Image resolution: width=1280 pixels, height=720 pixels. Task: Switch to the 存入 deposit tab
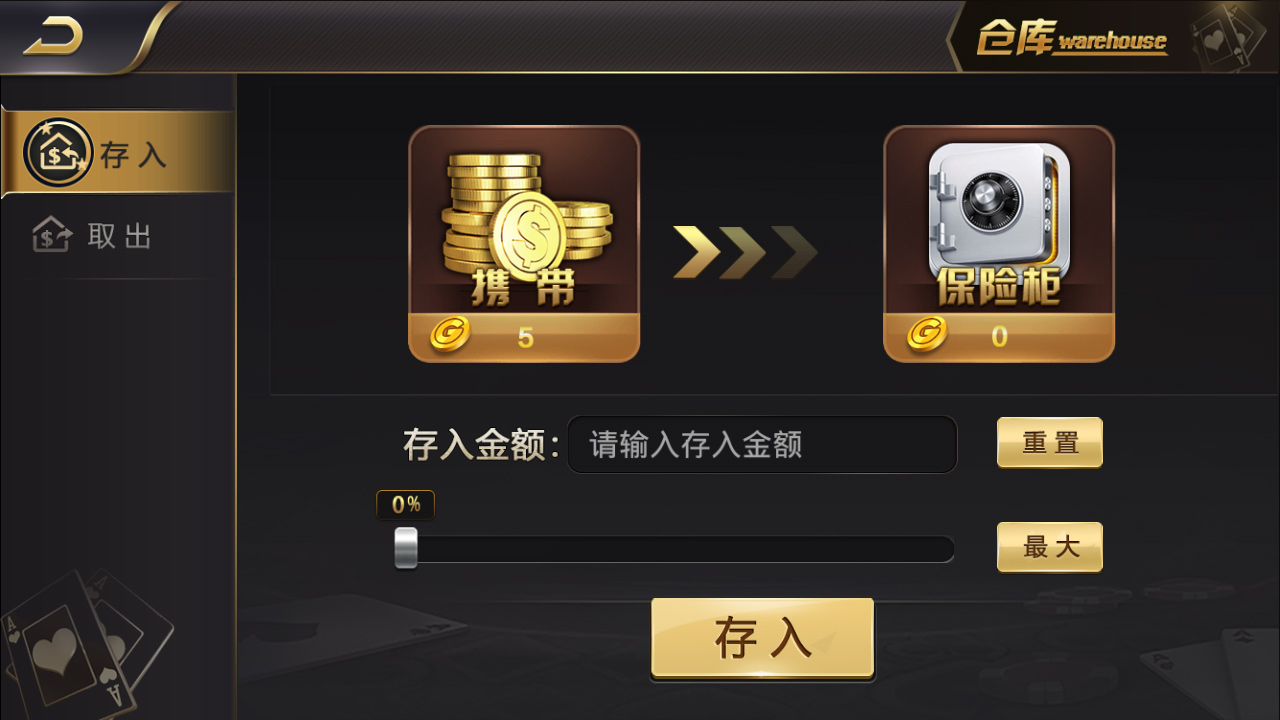click(x=117, y=153)
